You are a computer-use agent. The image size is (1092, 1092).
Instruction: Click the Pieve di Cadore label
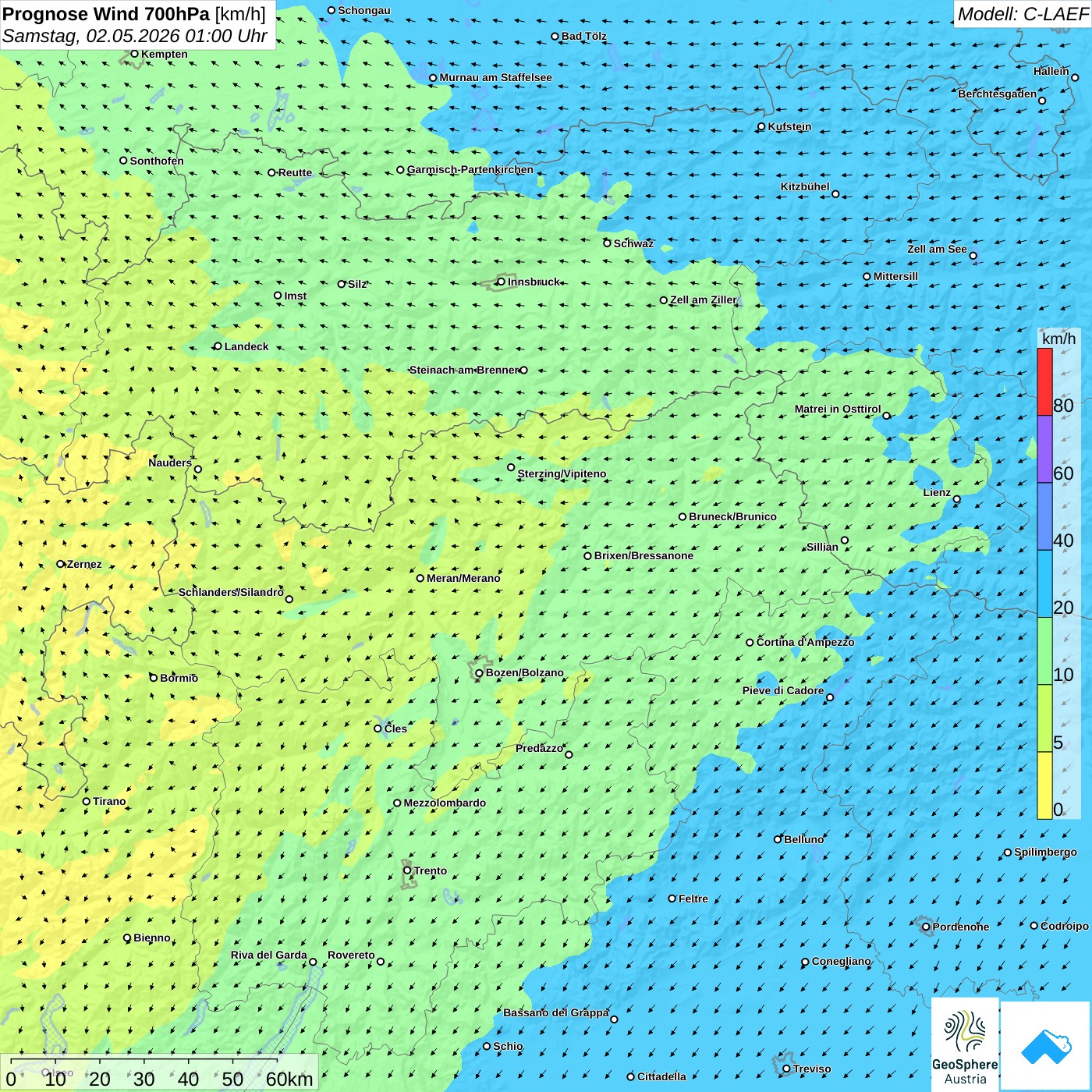point(783,690)
